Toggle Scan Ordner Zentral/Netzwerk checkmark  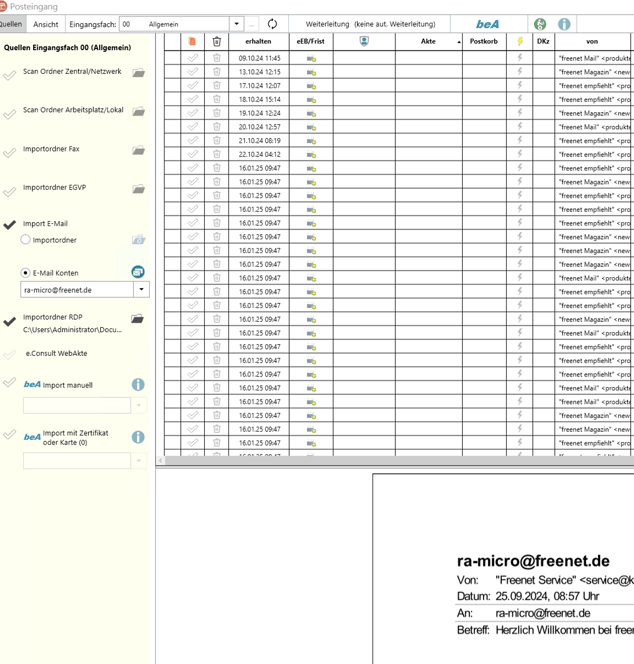(x=9, y=75)
